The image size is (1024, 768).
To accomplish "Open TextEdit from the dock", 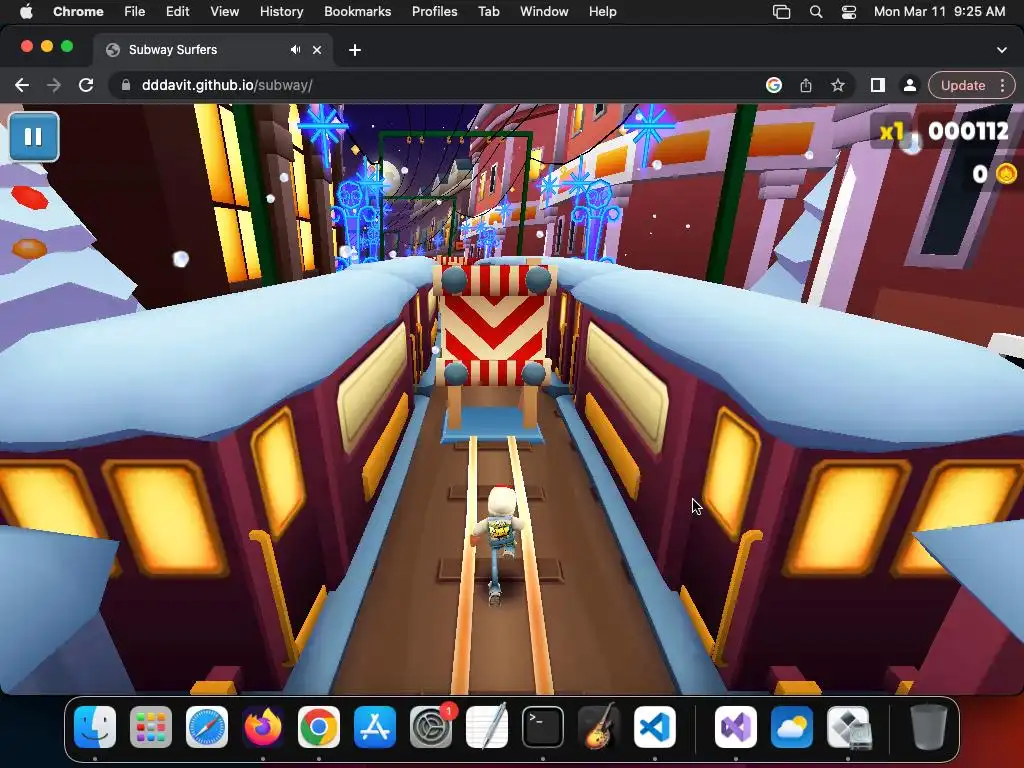I will (487, 725).
